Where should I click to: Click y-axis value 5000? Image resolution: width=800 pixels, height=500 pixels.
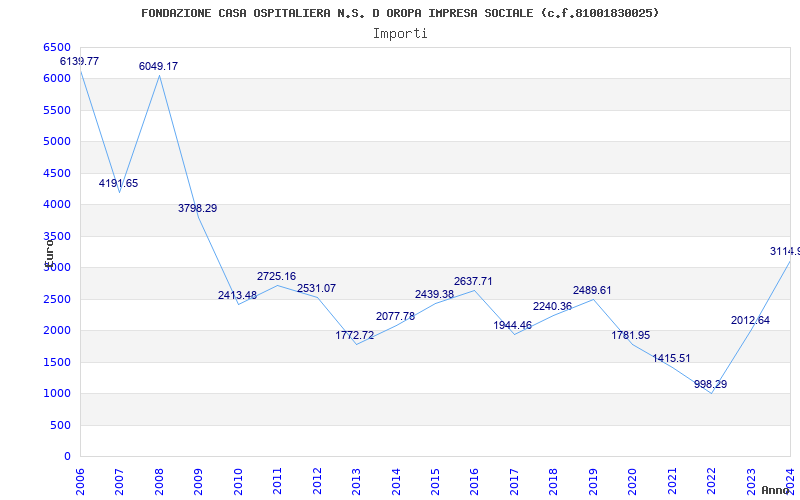(x=57, y=141)
